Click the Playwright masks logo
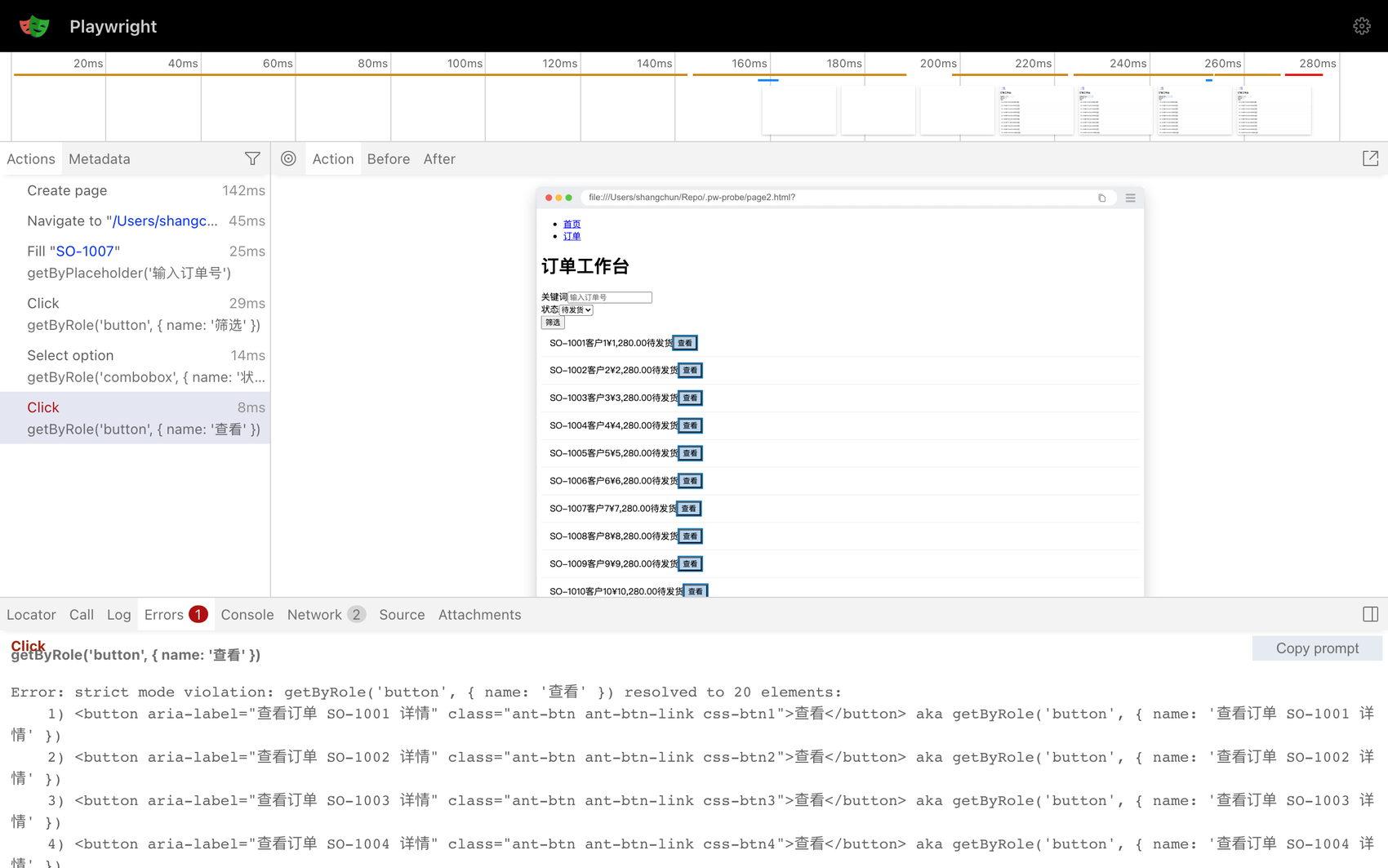 coord(34,26)
